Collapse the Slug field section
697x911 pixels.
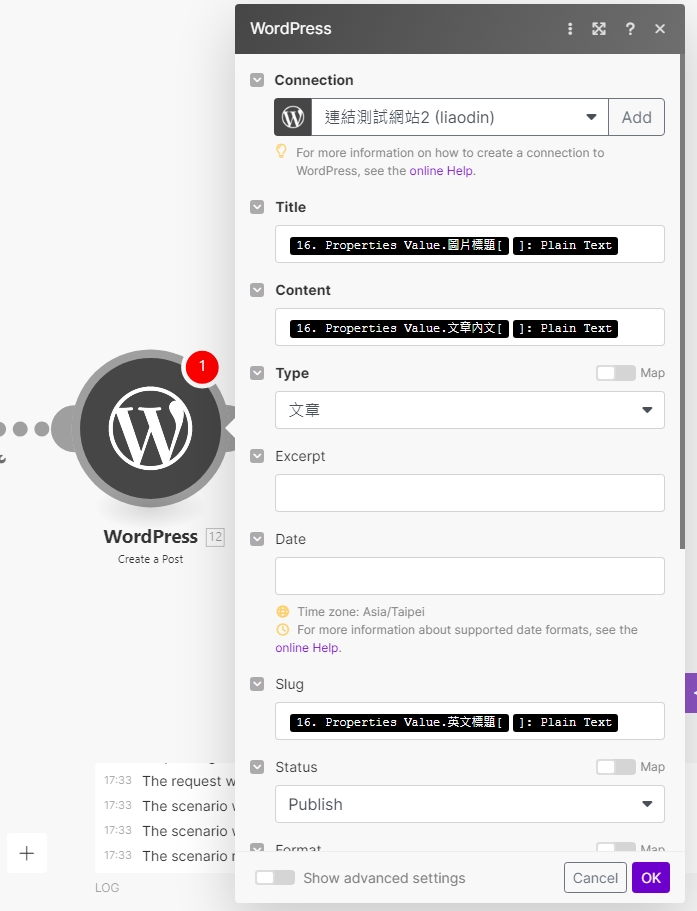(257, 684)
